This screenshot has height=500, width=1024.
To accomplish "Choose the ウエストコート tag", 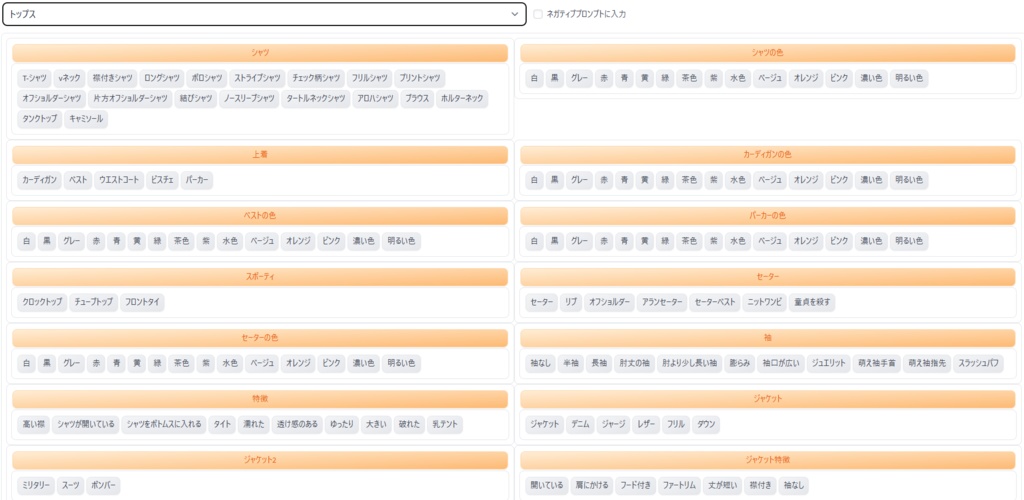I will [118, 180].
